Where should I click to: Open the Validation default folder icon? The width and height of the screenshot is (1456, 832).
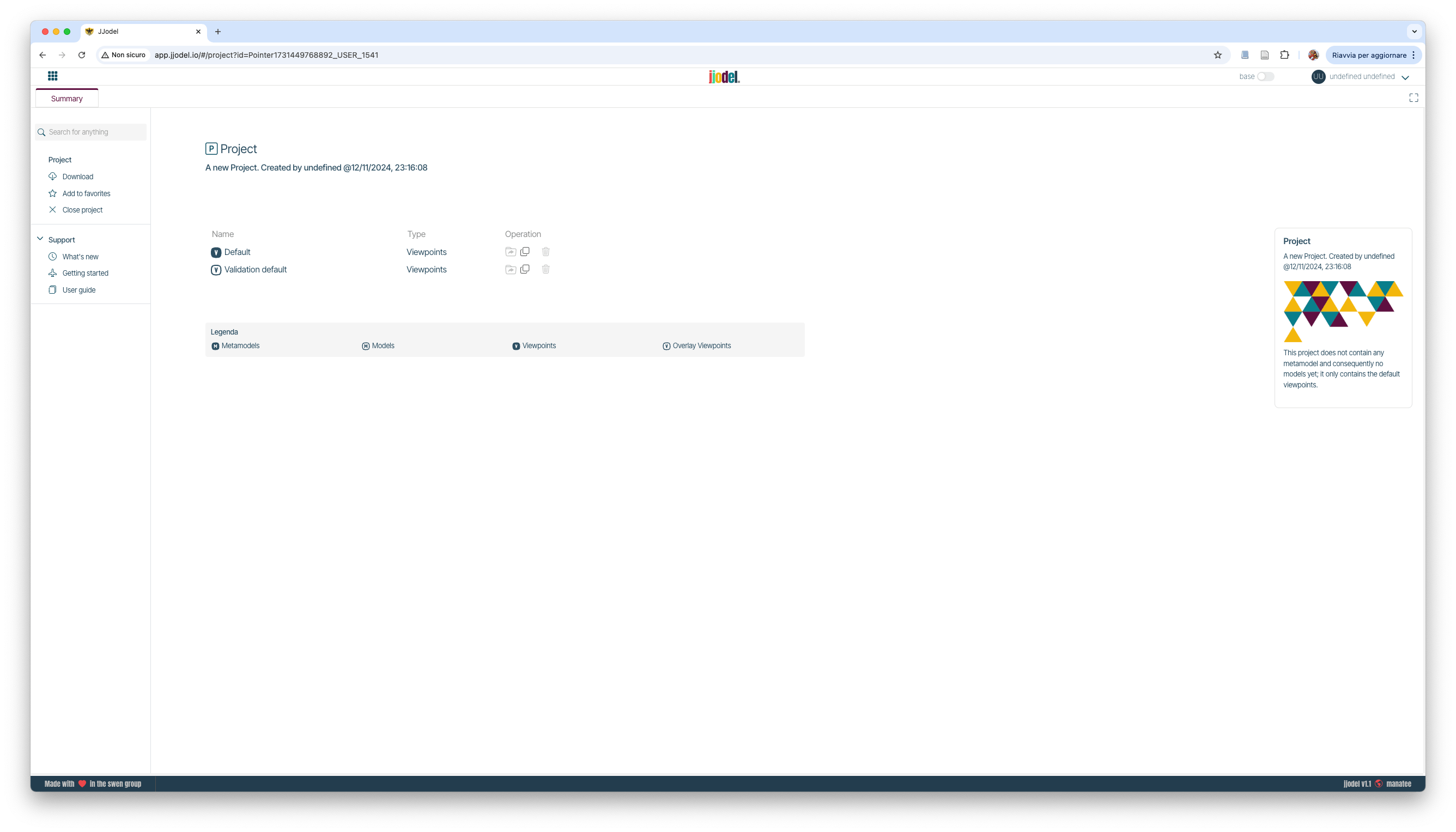click(x=510, y=270)
